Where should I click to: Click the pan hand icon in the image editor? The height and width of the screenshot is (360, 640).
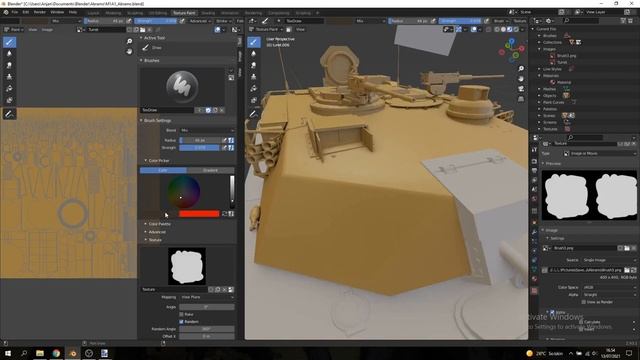coord(129,51)
